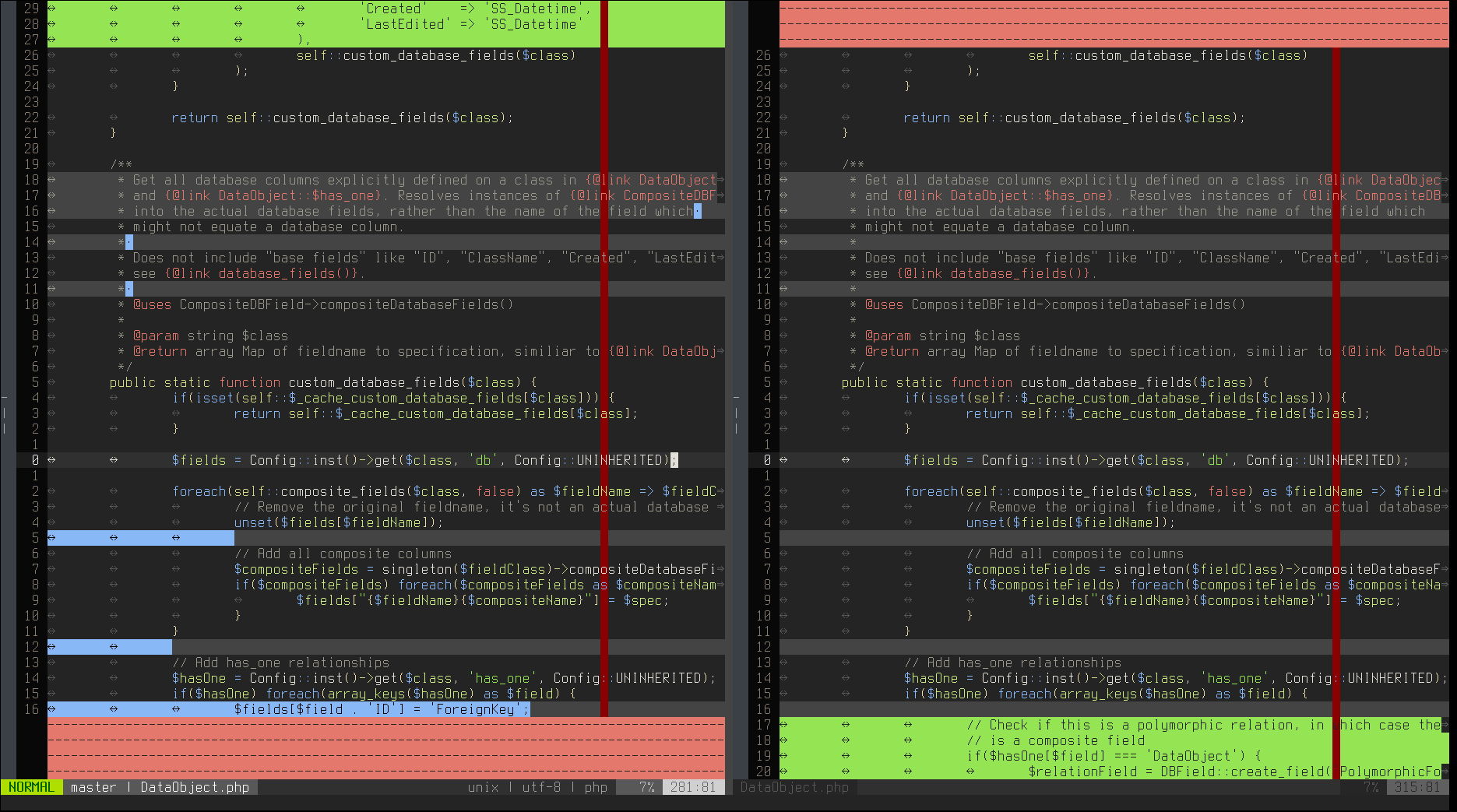Expand the red filler fold at top right window
The width and height of the screenshot is (1457, 812).
tap(1114, 23)
